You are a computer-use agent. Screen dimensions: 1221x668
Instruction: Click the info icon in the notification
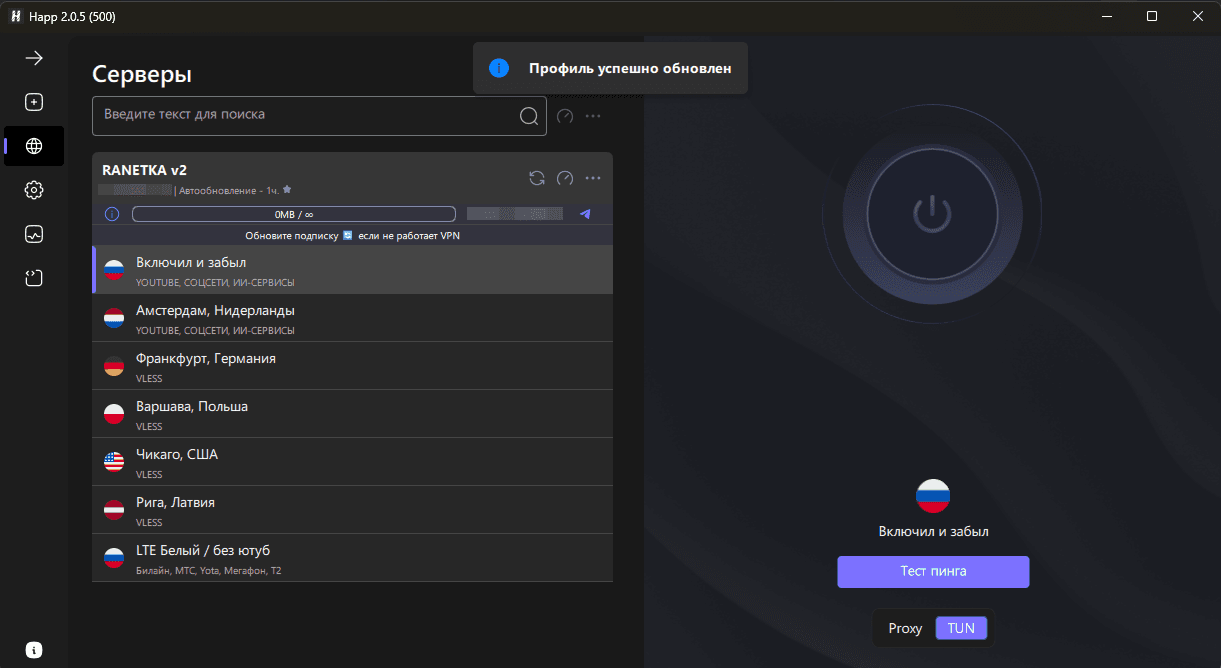(499, 69)
